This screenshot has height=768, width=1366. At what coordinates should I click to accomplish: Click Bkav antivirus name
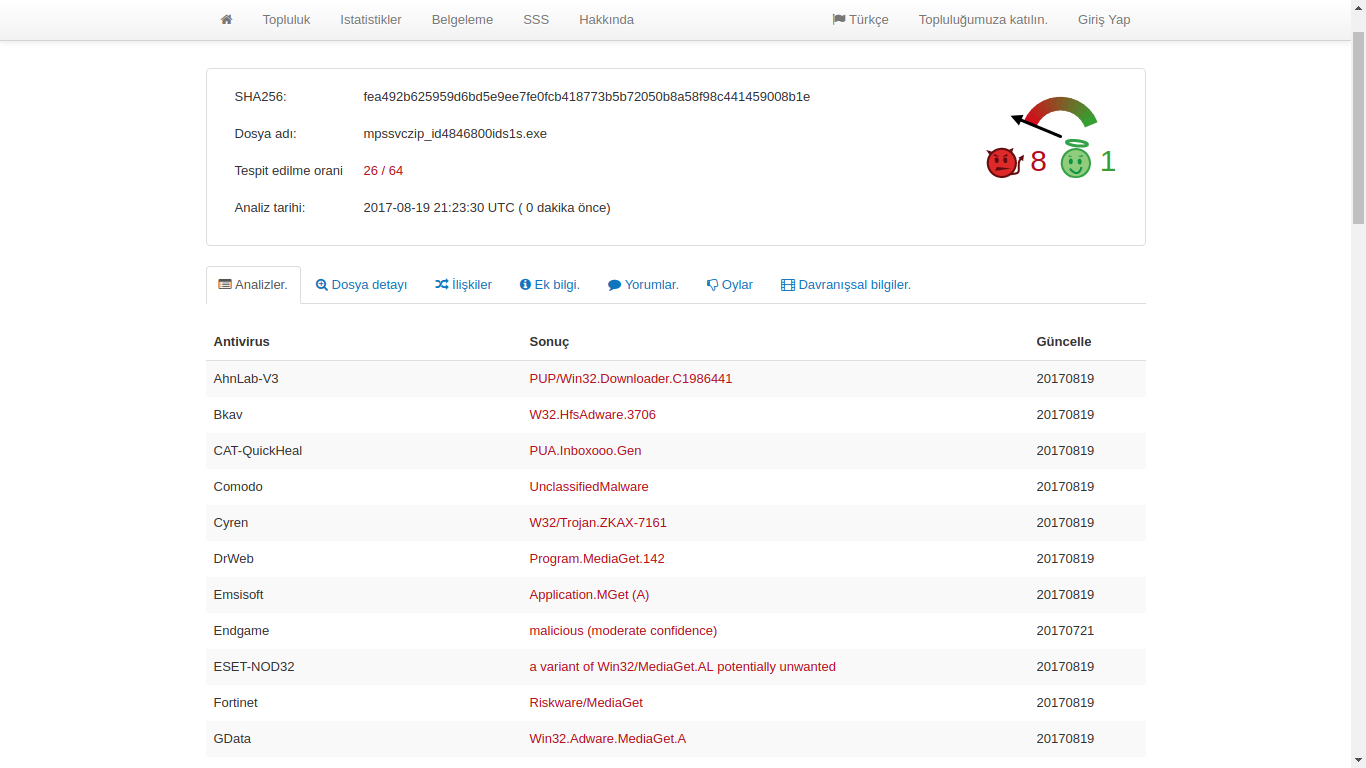(228, 415)
